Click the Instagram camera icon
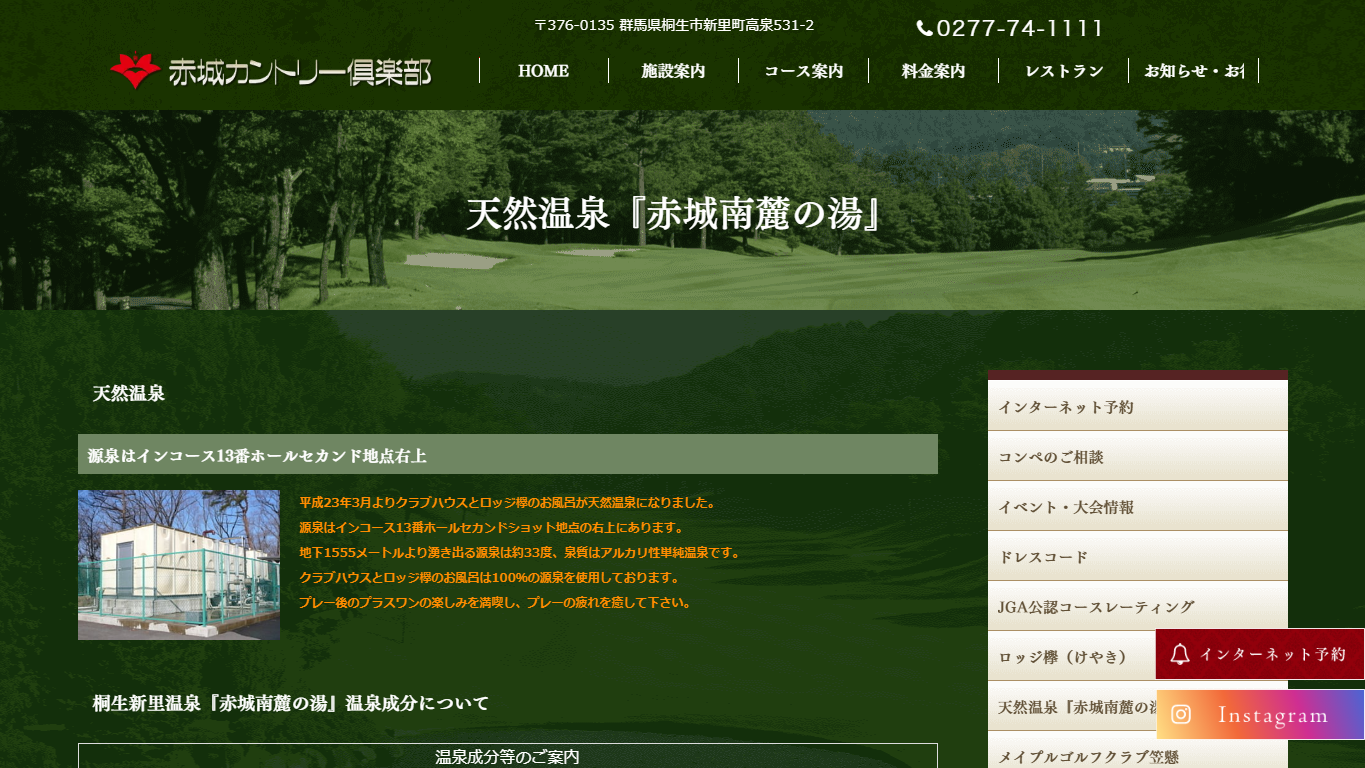Image resolution: width=1365 pixels, height=768 pixels. (1181, 714)
